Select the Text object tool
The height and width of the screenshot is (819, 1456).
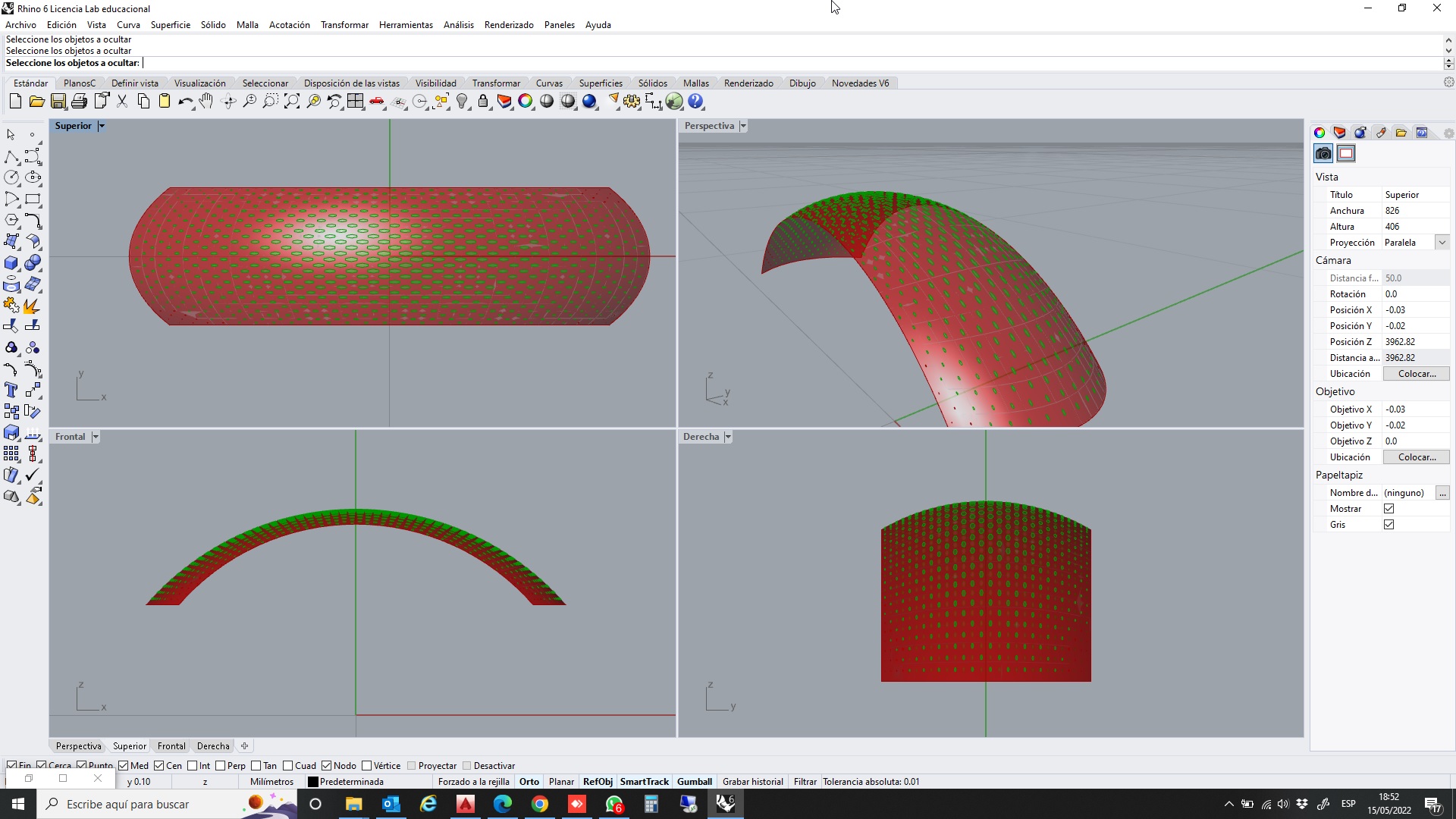[x=11, y=391]
